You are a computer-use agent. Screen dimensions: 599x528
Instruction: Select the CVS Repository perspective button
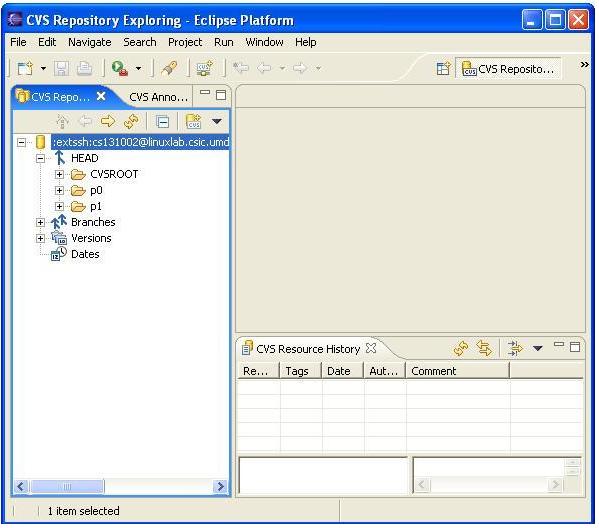click(508, 69)
